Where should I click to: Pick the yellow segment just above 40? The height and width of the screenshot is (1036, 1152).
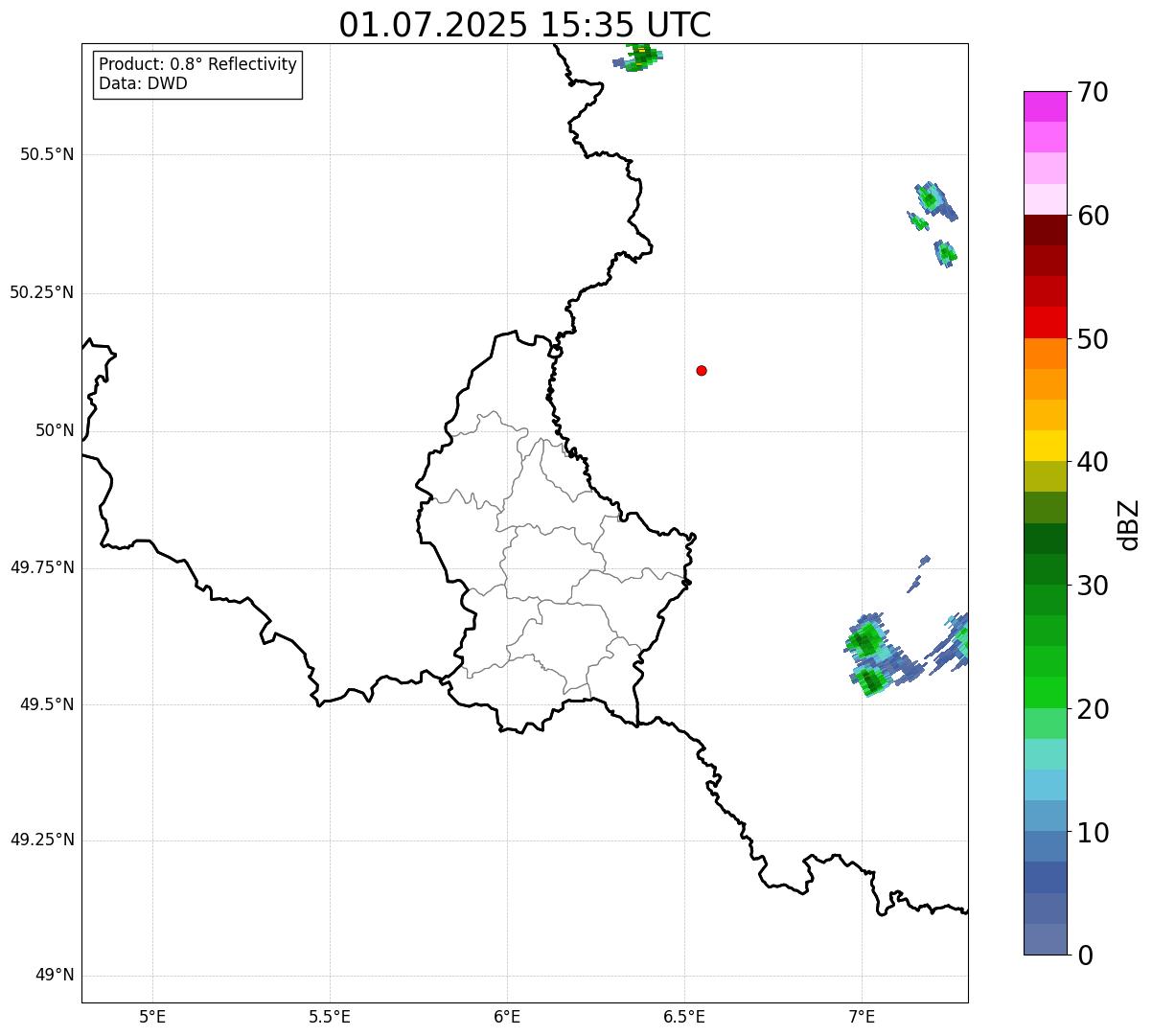pyautogui.click(x=1045, y=446)
